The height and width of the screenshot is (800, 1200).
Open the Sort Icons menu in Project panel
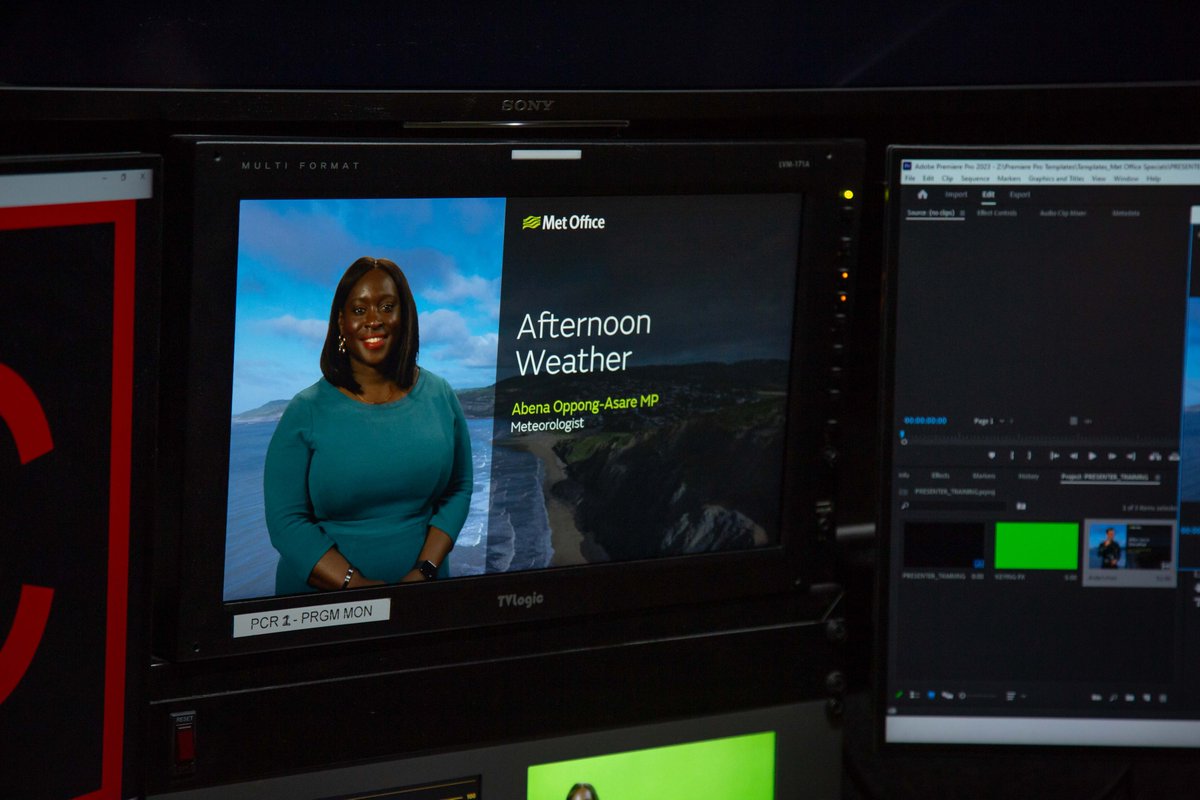tap(1014, 696)
